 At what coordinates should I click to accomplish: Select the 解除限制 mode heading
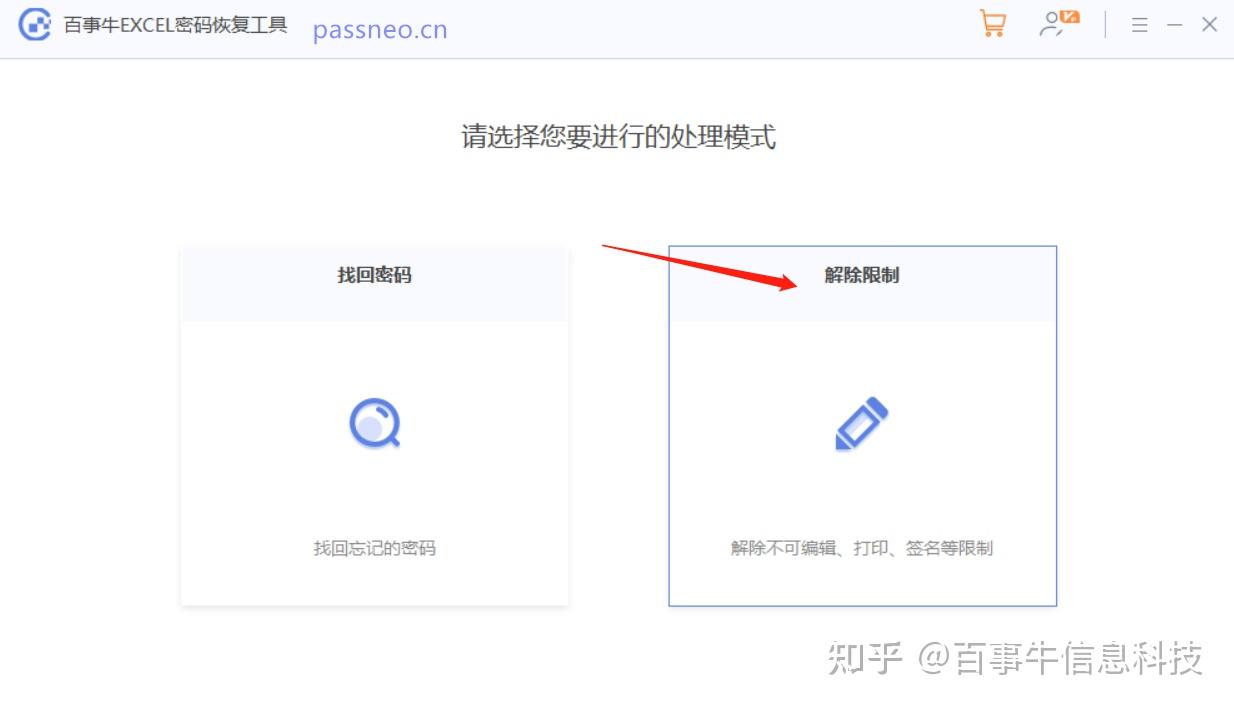pos(862,275)
